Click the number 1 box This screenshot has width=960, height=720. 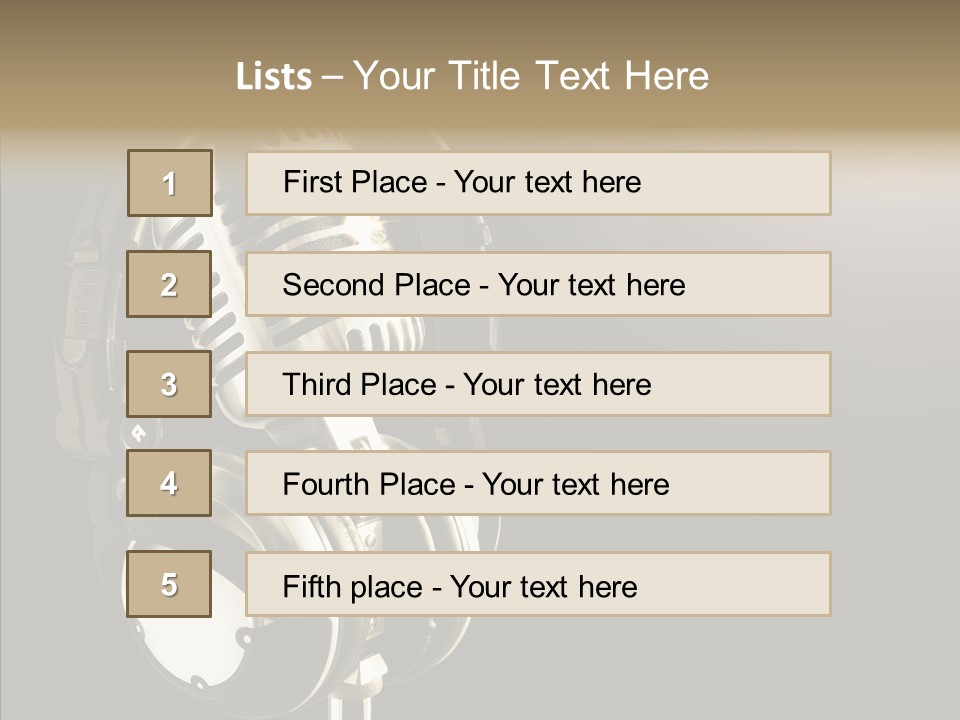(169, 183)
